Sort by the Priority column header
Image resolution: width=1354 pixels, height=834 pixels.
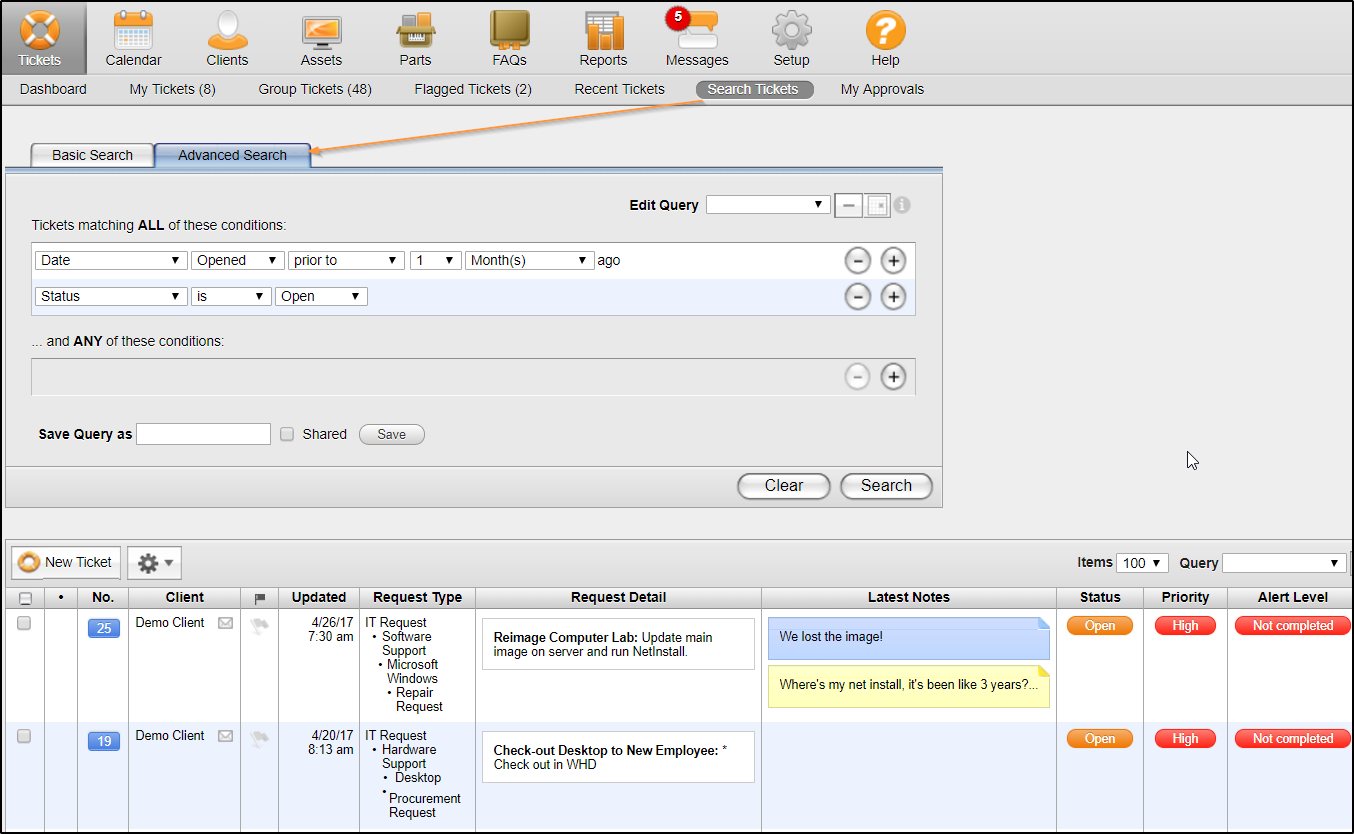1185,597
